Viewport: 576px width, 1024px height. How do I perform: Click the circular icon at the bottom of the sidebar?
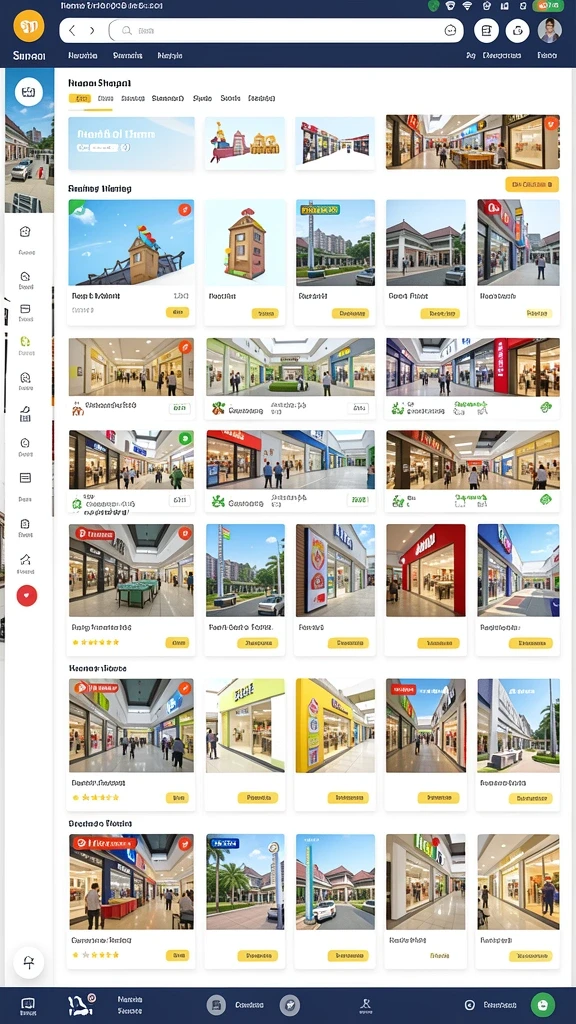29,962
